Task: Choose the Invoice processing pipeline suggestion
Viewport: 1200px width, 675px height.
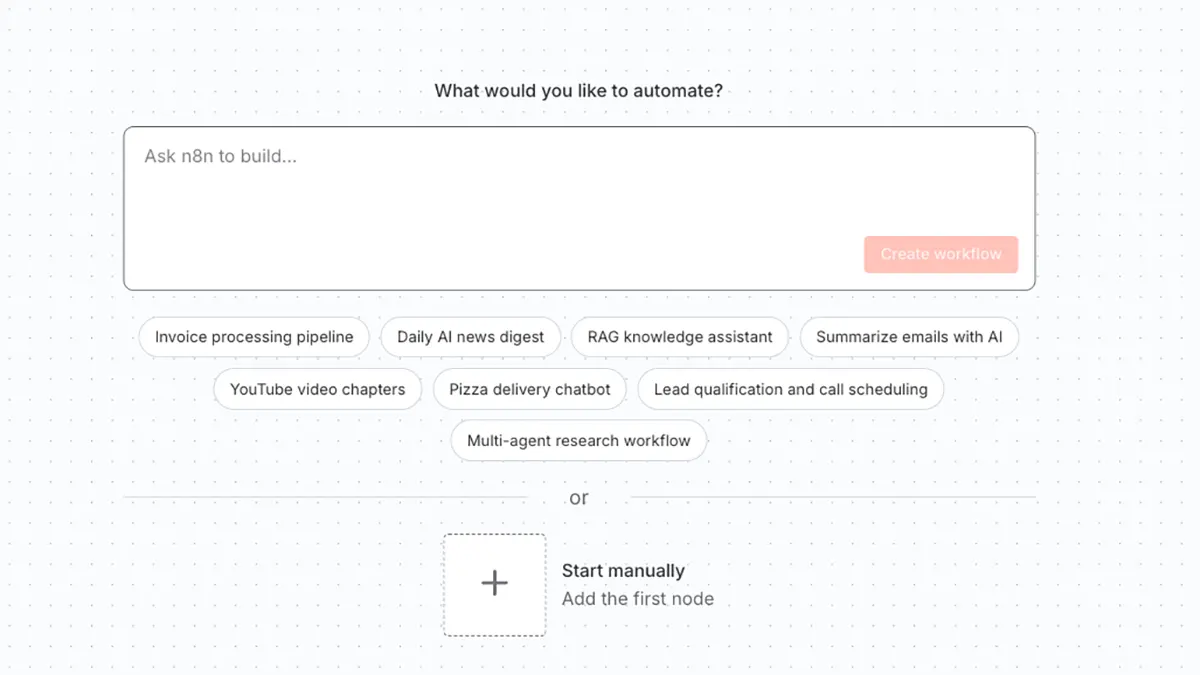Action: [254, 337]
